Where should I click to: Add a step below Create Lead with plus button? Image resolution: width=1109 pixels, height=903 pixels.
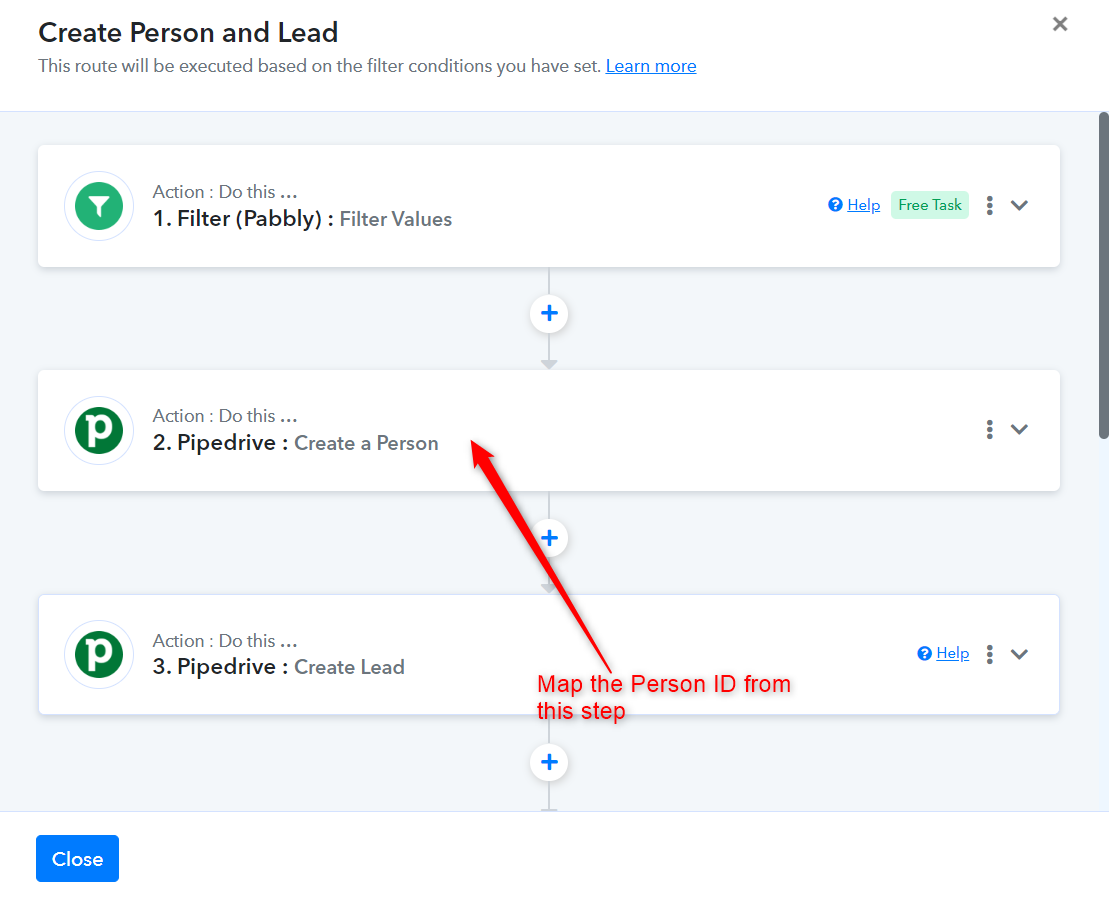(x=549, y=762)
